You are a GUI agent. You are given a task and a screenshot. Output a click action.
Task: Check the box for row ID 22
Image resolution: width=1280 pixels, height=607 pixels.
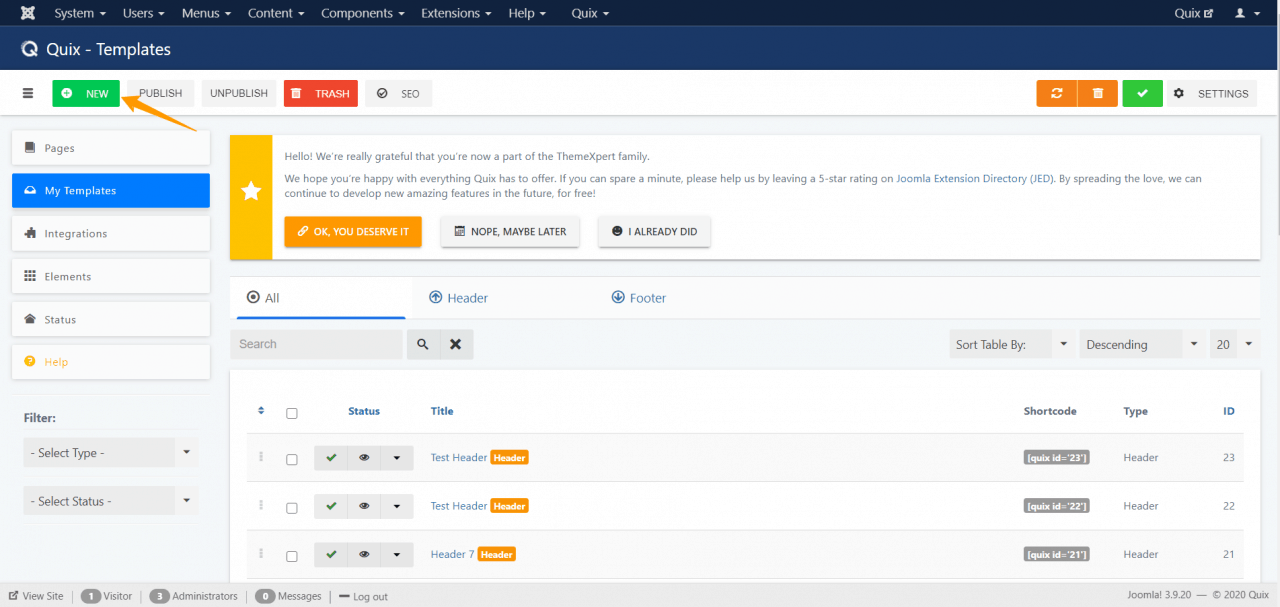pos(292,508)
